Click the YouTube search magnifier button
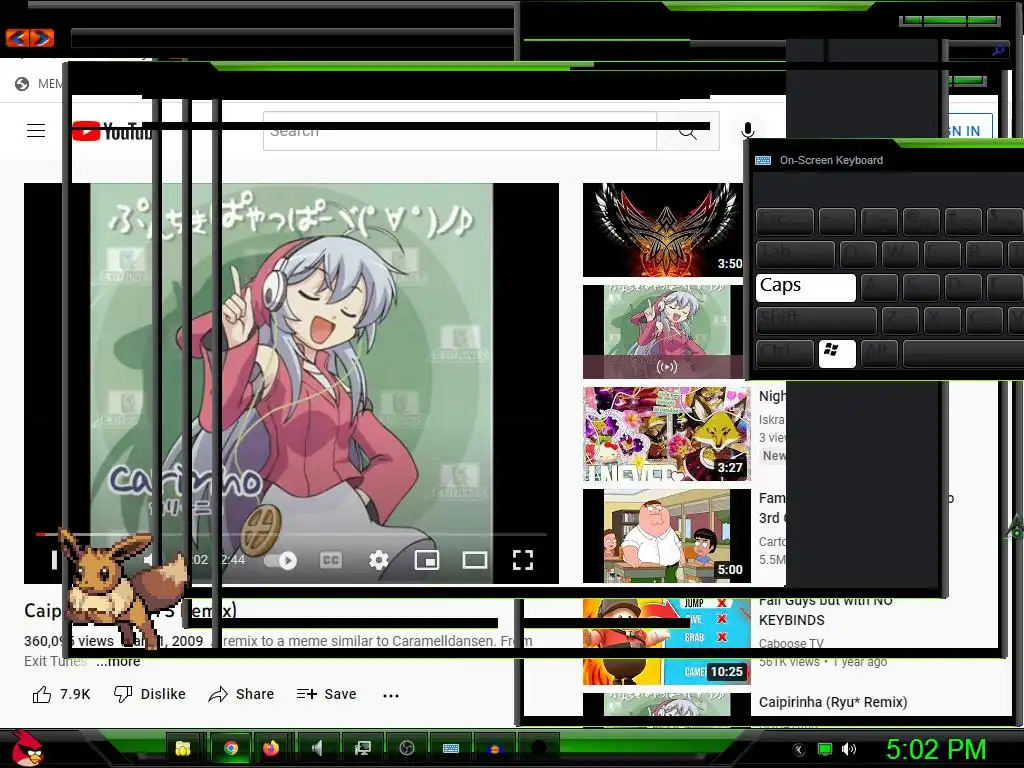 [688, 131]
